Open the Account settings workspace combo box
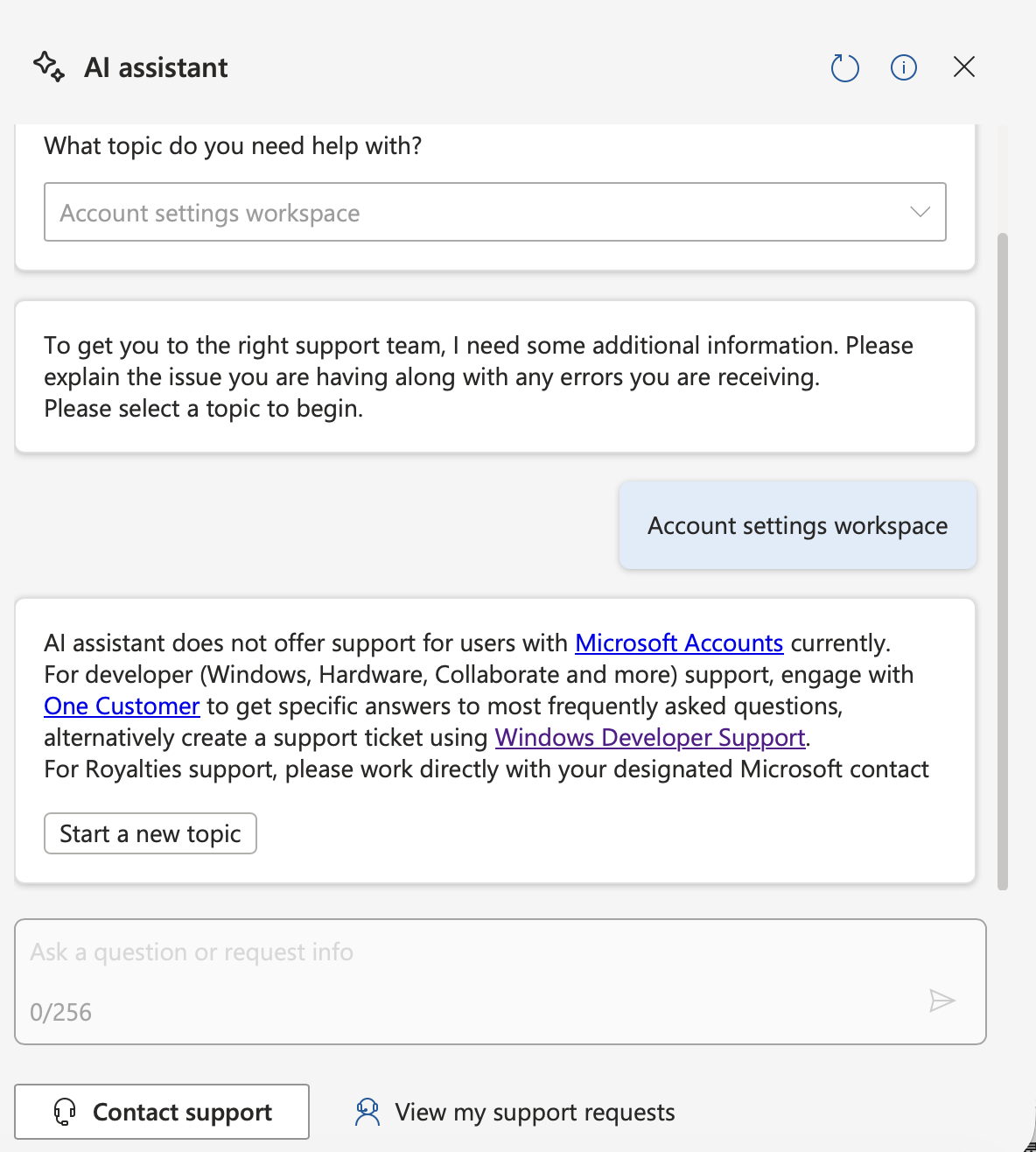1036x1152 pixels. tap(472, 212)
